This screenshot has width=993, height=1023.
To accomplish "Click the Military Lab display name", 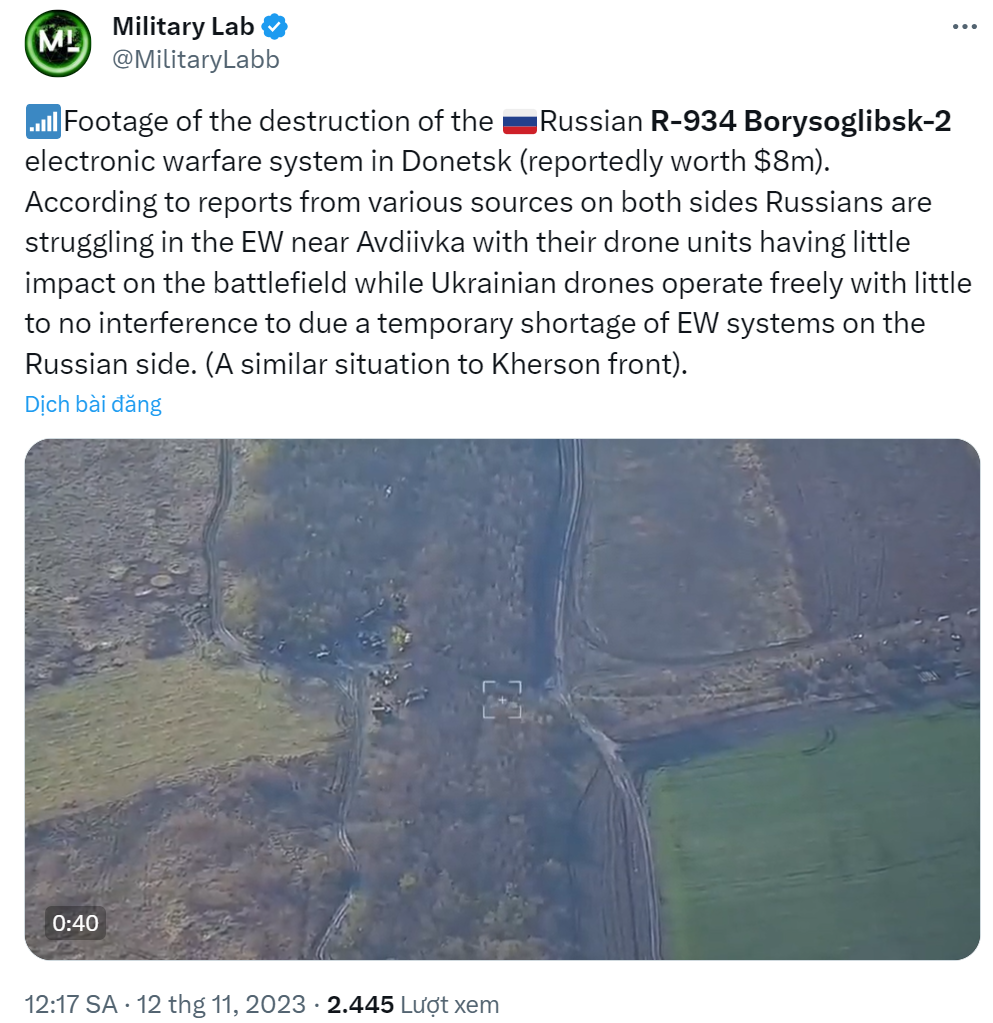I will pyautogui.click(x=183, y=27).
